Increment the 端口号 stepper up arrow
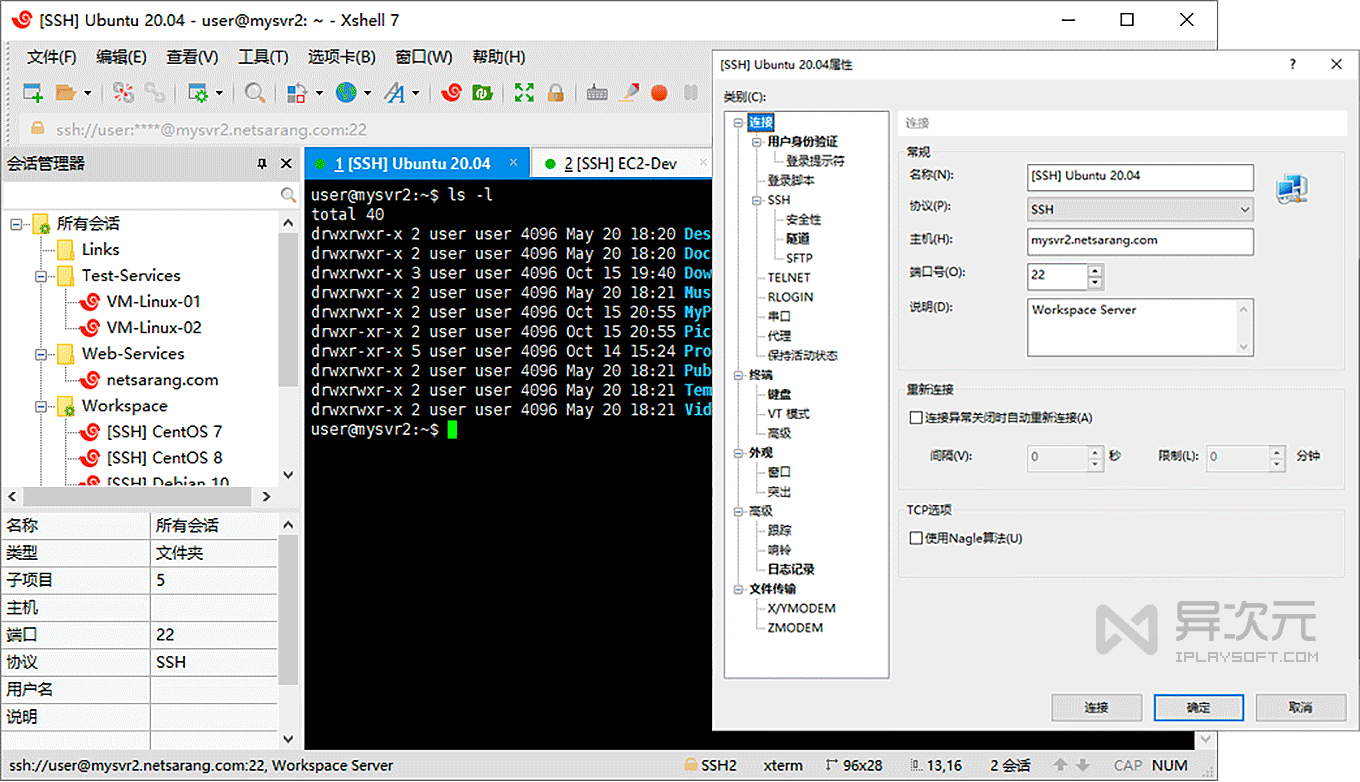This screenshot has height=782, width=1360. point(1096,271)
